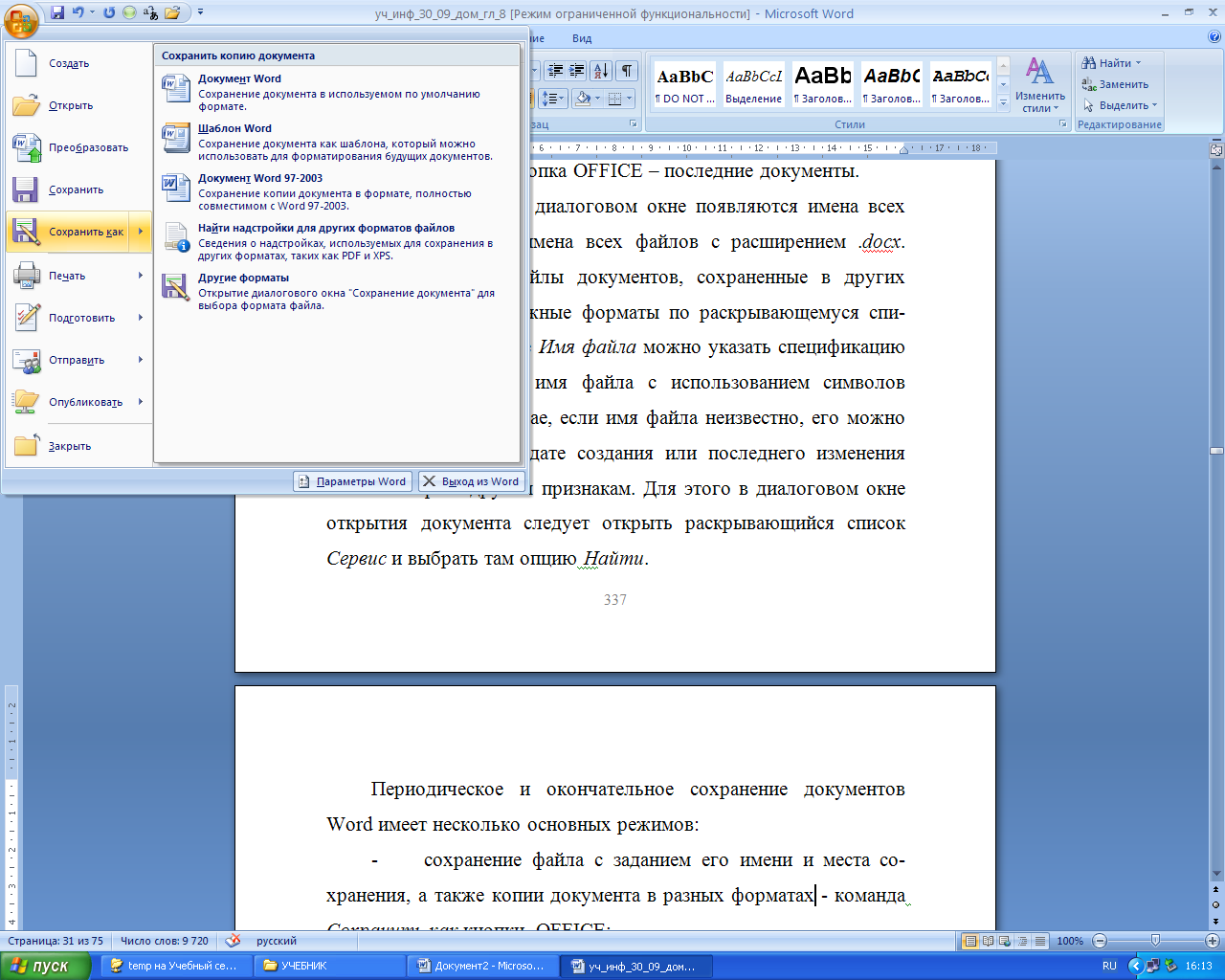Open the Undo history dropdown arrow

tap(93, 13)
